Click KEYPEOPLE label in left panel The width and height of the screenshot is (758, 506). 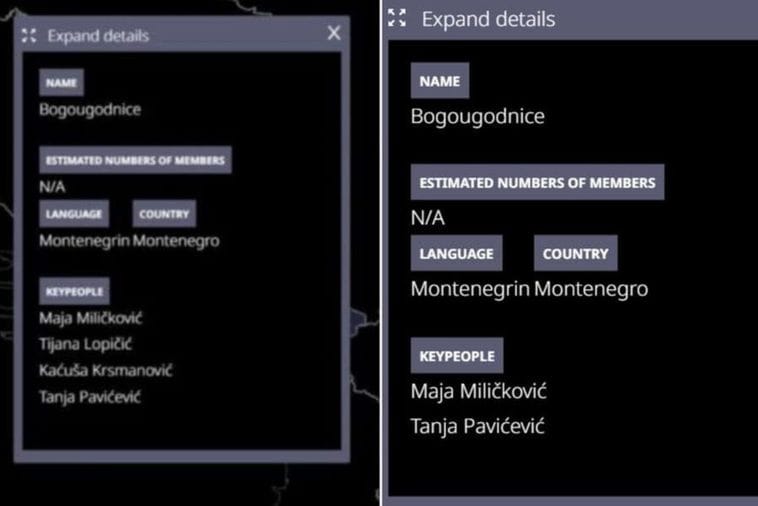click(74, 291)
